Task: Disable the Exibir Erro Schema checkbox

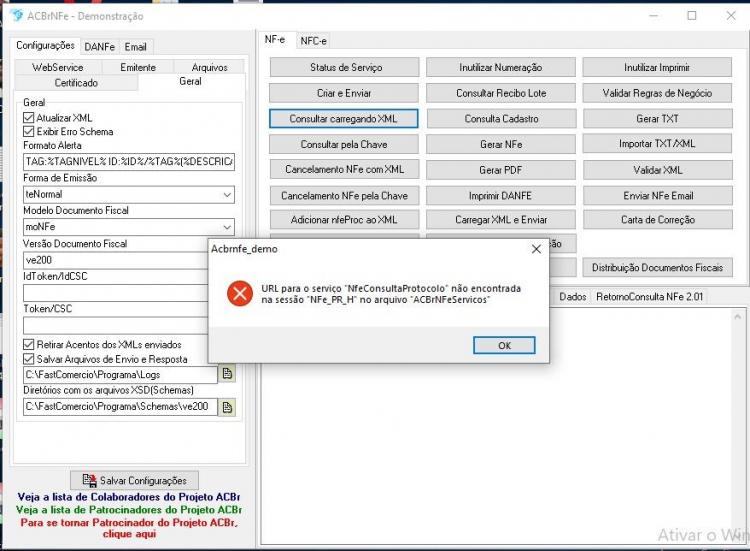Action: pyautogui.click(x=29, y=132)
